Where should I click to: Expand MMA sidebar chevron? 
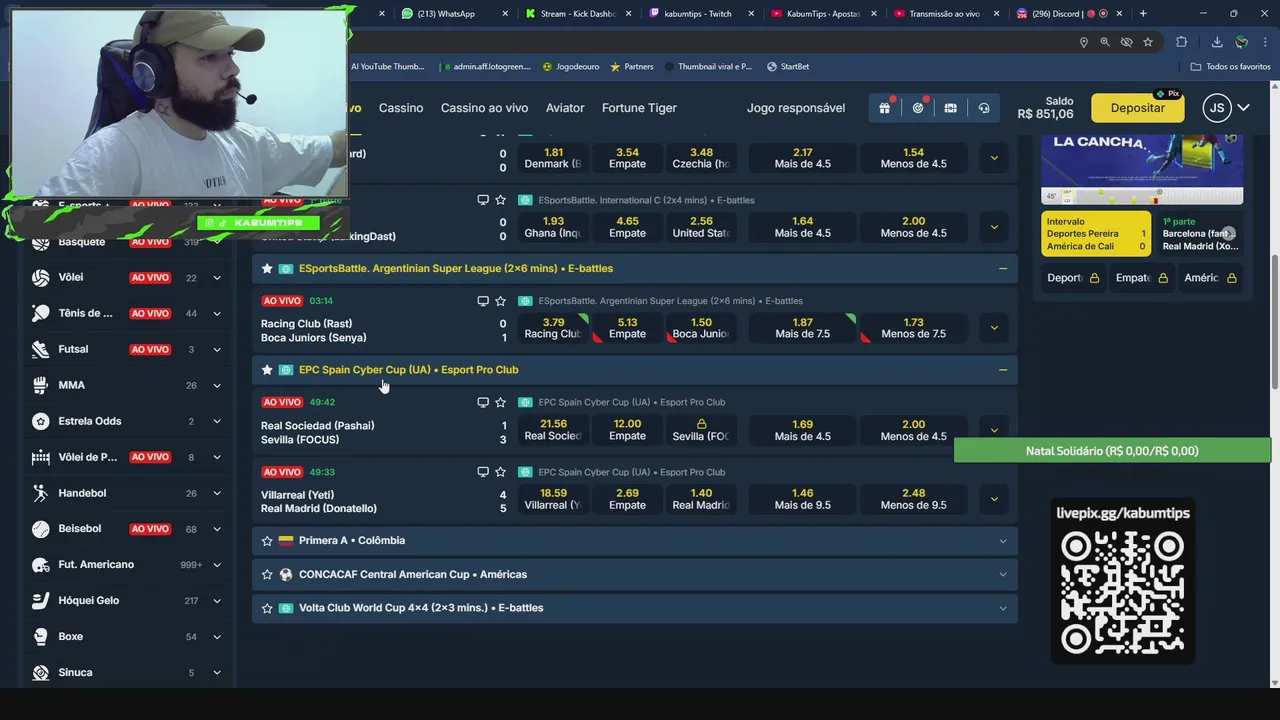[x=216, y=385]
